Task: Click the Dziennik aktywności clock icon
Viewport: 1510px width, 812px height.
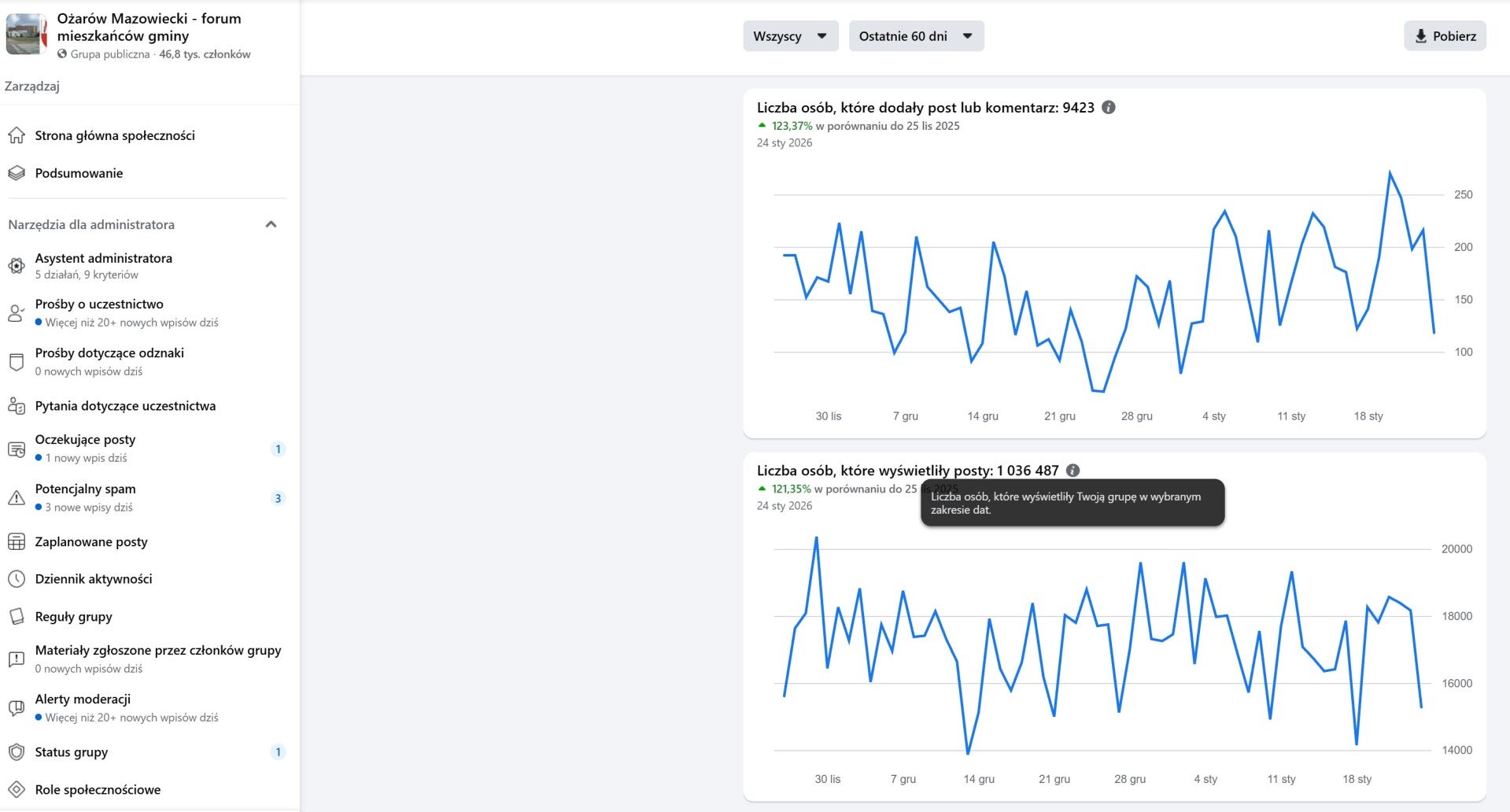Action: [x=17, y=579]
